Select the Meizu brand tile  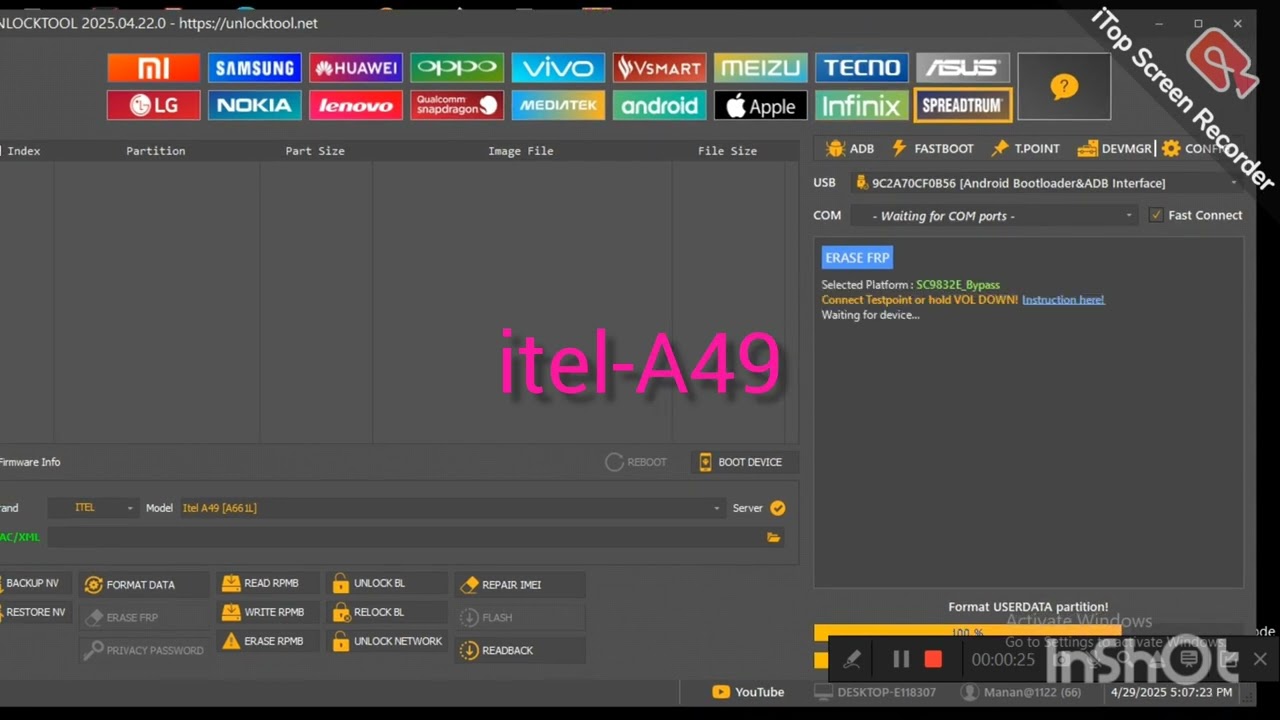(x=760, y=68)
